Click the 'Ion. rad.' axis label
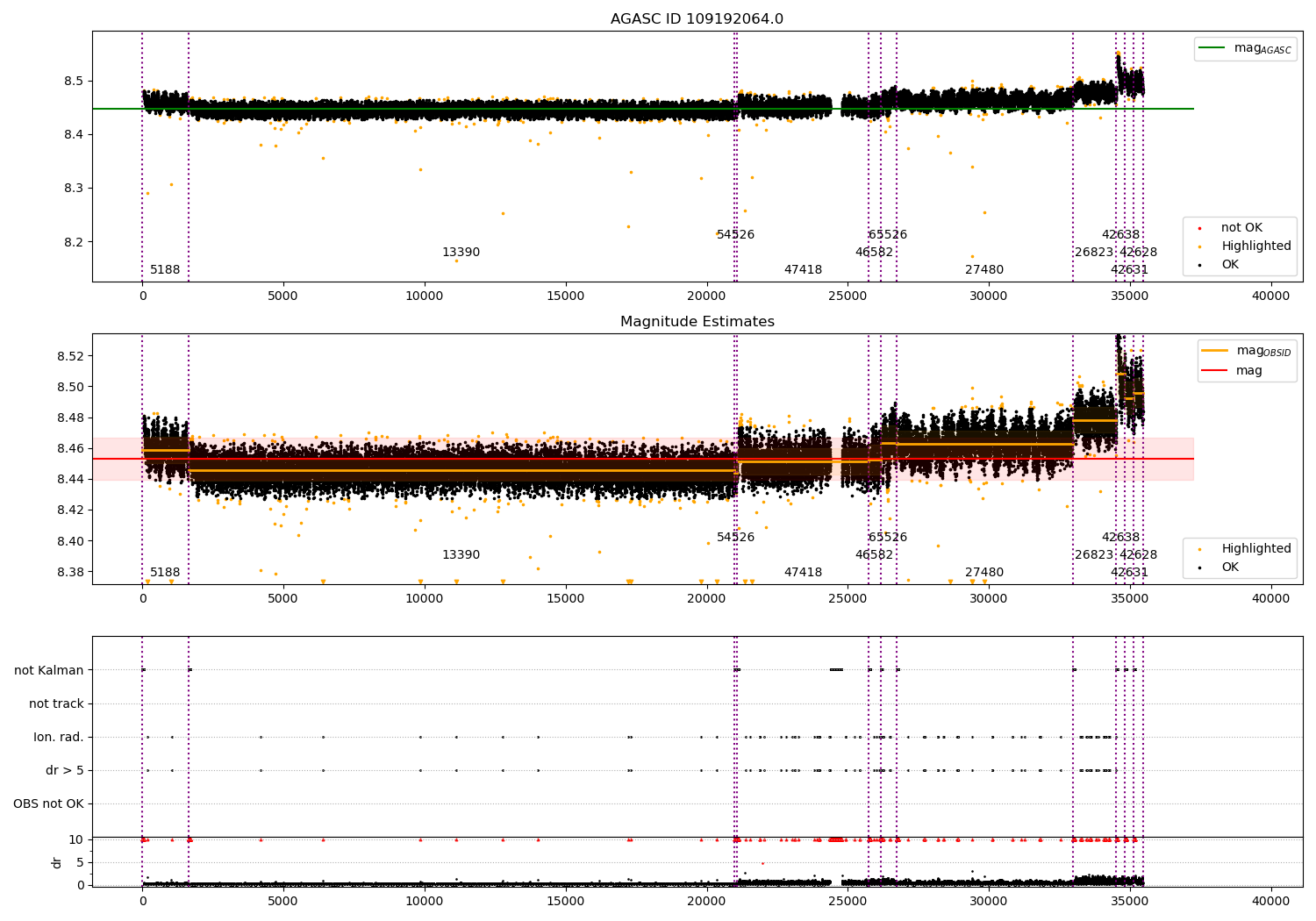 (59, 738)
